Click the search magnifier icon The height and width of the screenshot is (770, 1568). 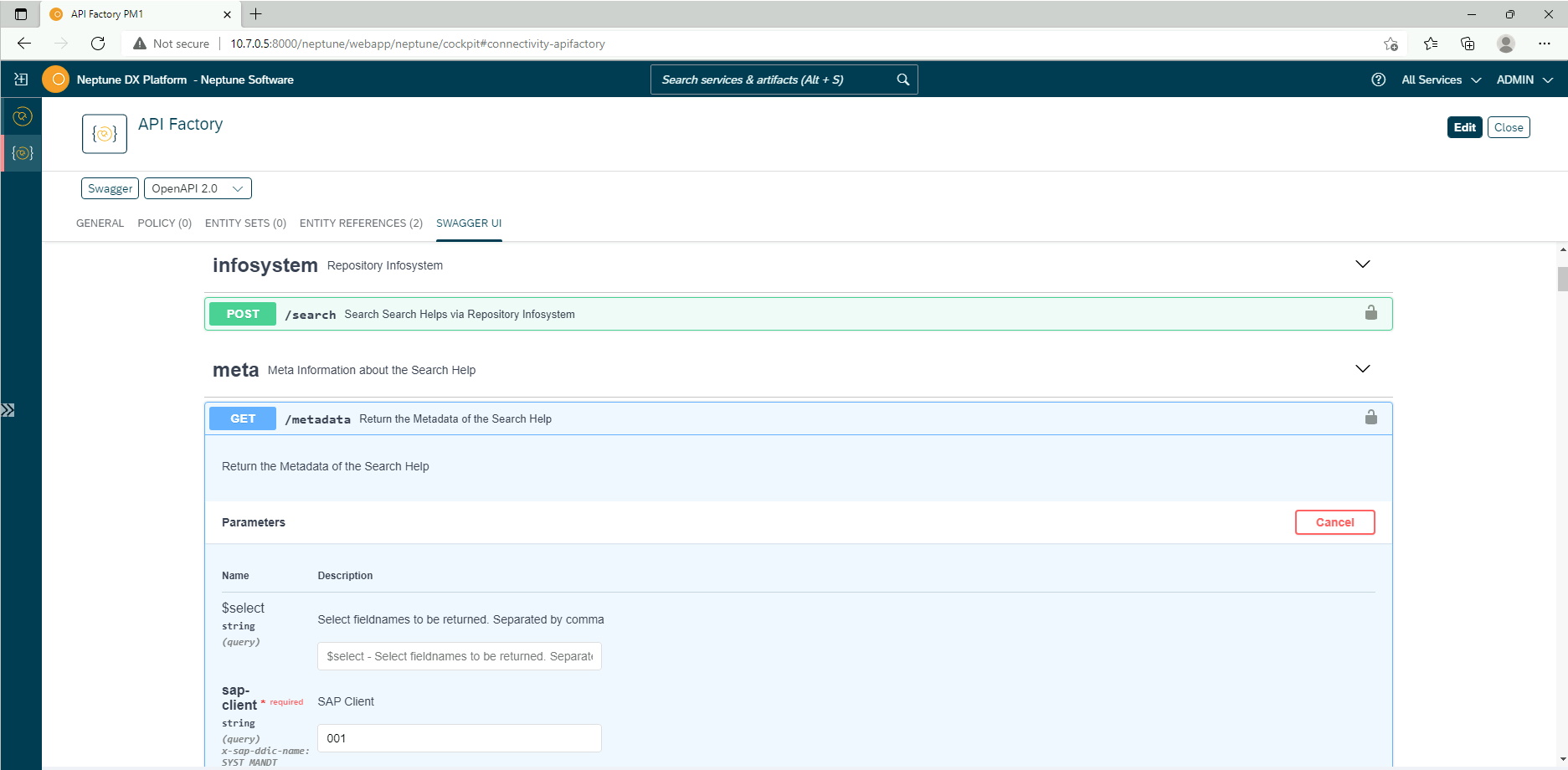[x=902, y=80]
